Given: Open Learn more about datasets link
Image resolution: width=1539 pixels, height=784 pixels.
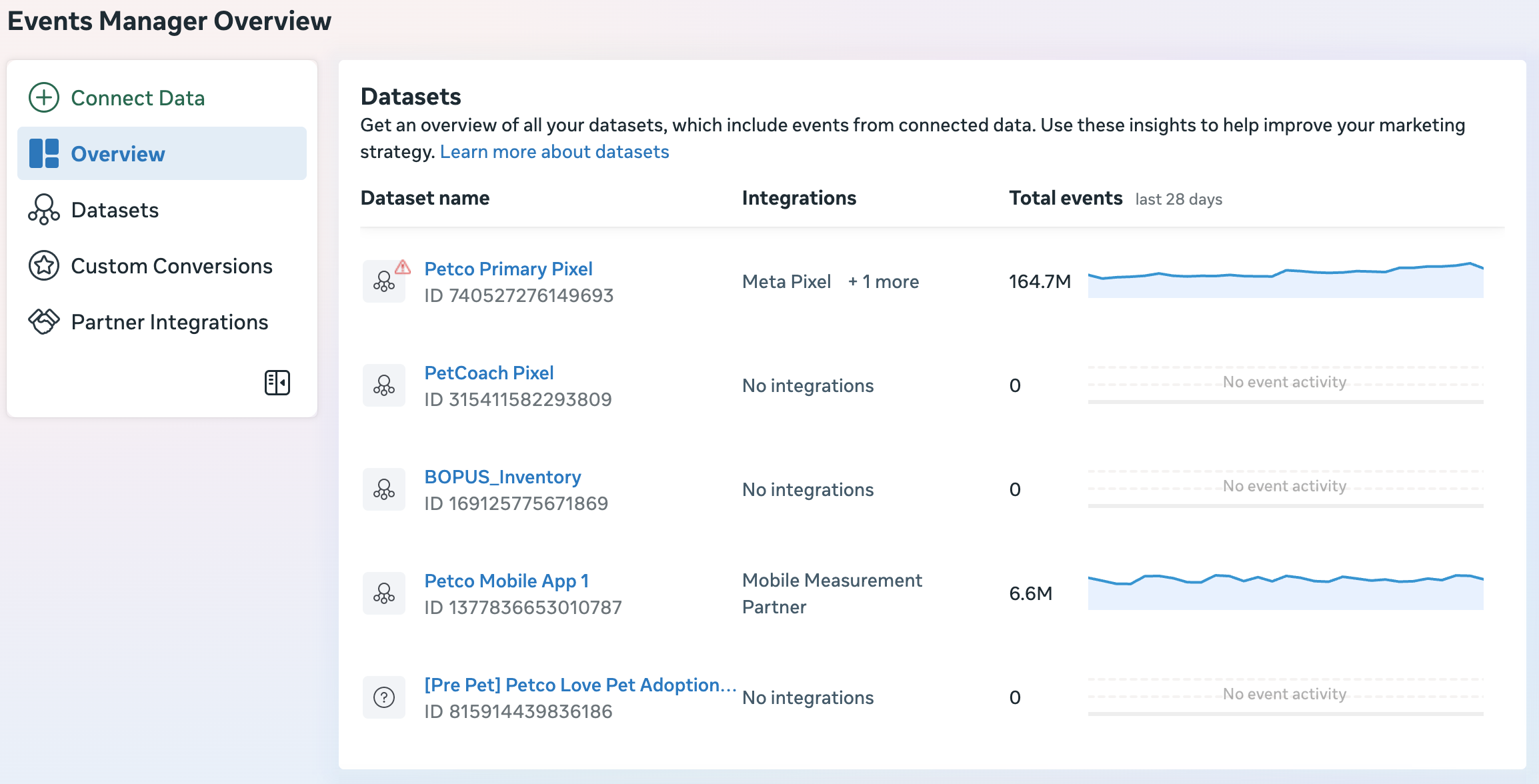Looking at the screenshot, I should [554, 152].
